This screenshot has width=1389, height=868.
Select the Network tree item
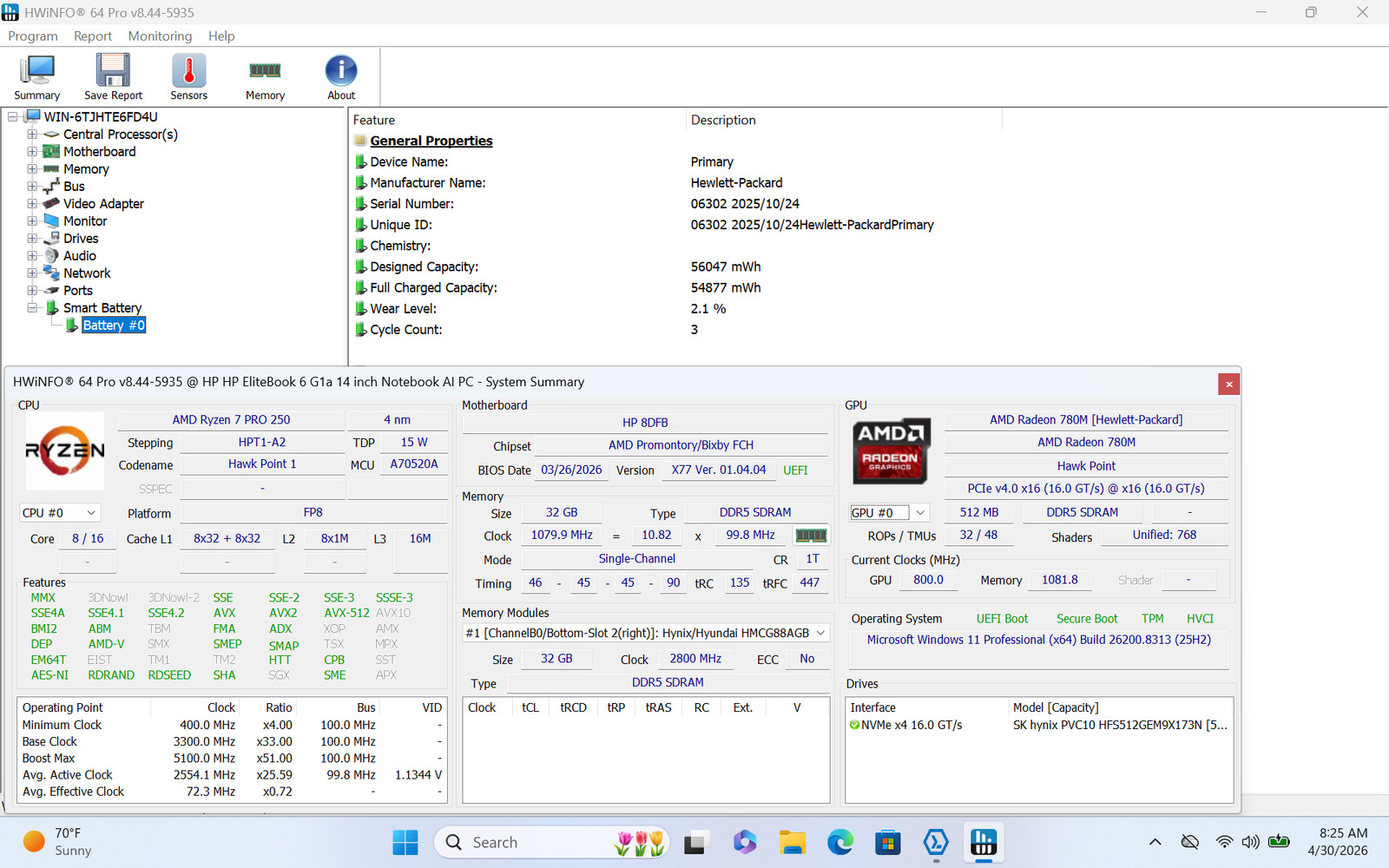pyautogui.click(x=87, y=273)
